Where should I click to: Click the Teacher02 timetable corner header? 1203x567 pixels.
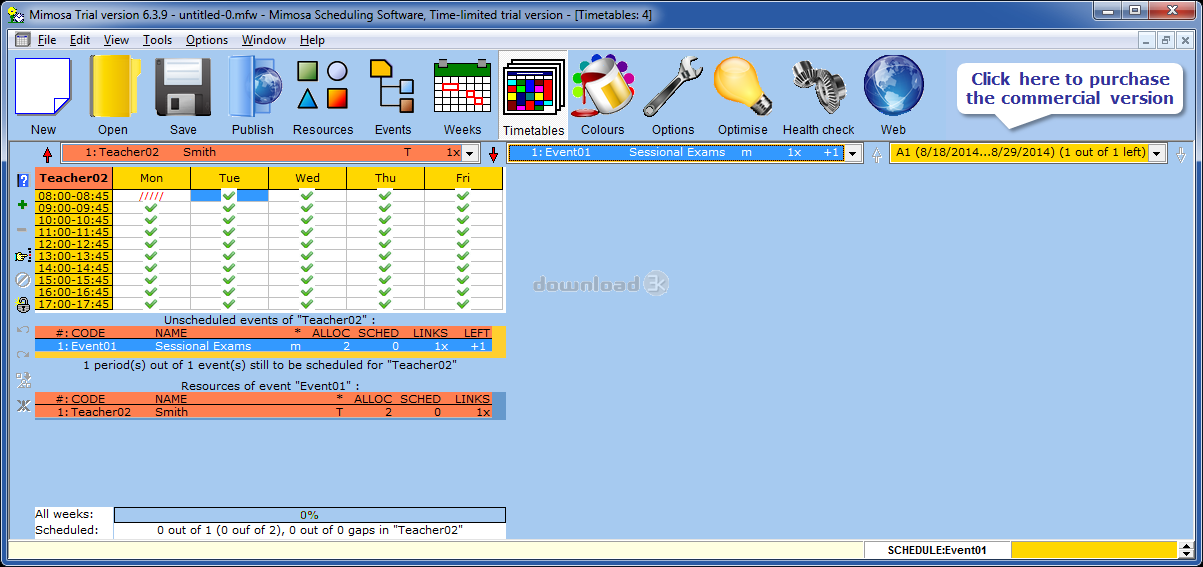(74, 178)
